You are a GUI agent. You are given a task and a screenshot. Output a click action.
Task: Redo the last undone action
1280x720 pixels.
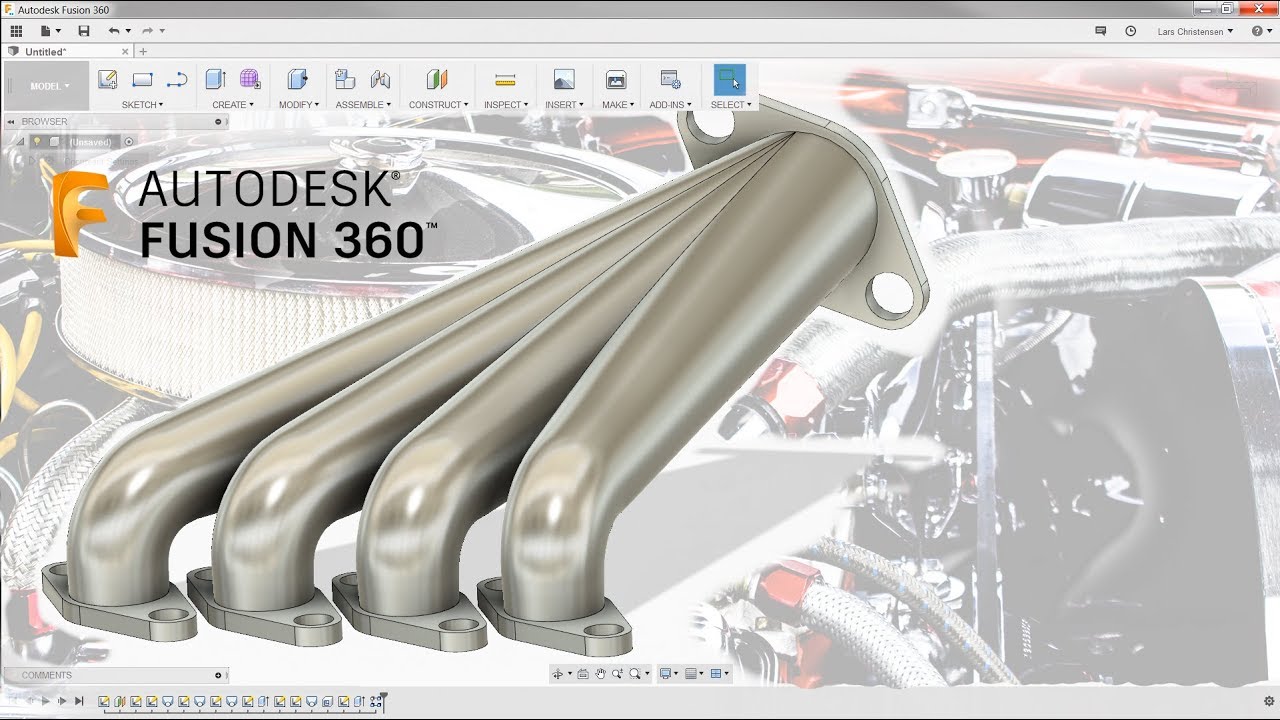click(147, 31)
